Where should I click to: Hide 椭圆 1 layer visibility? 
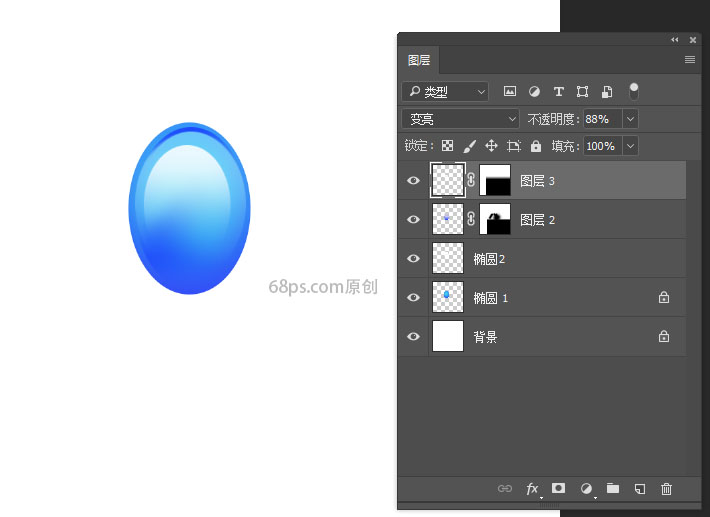point(413,297)
